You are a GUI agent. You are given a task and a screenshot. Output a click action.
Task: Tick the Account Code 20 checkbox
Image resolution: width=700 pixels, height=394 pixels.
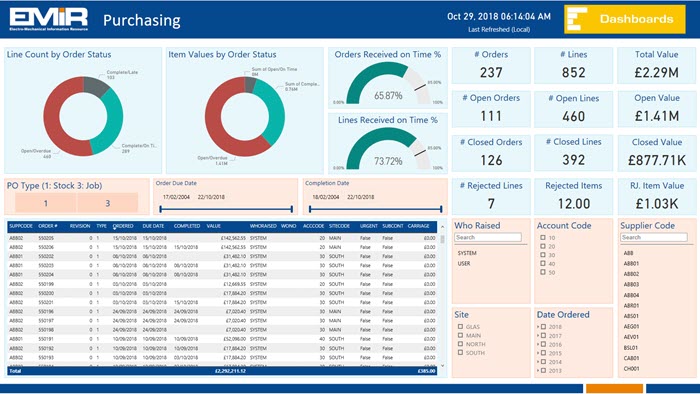(543, 246)
